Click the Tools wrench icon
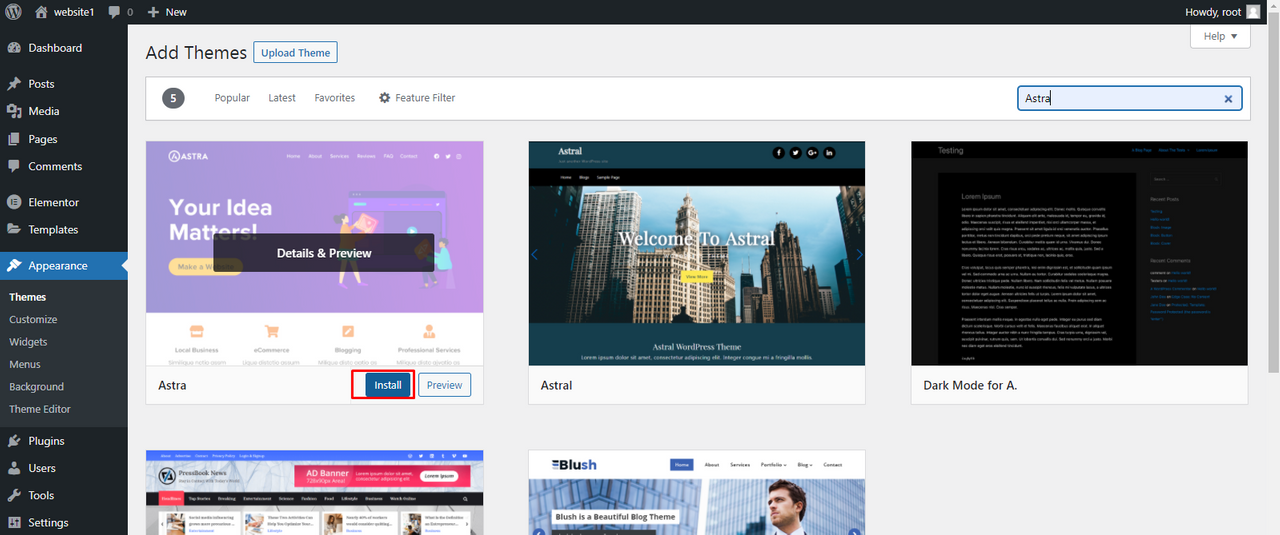Viewport: 1280px width, 535px height. tap(14, 495)
